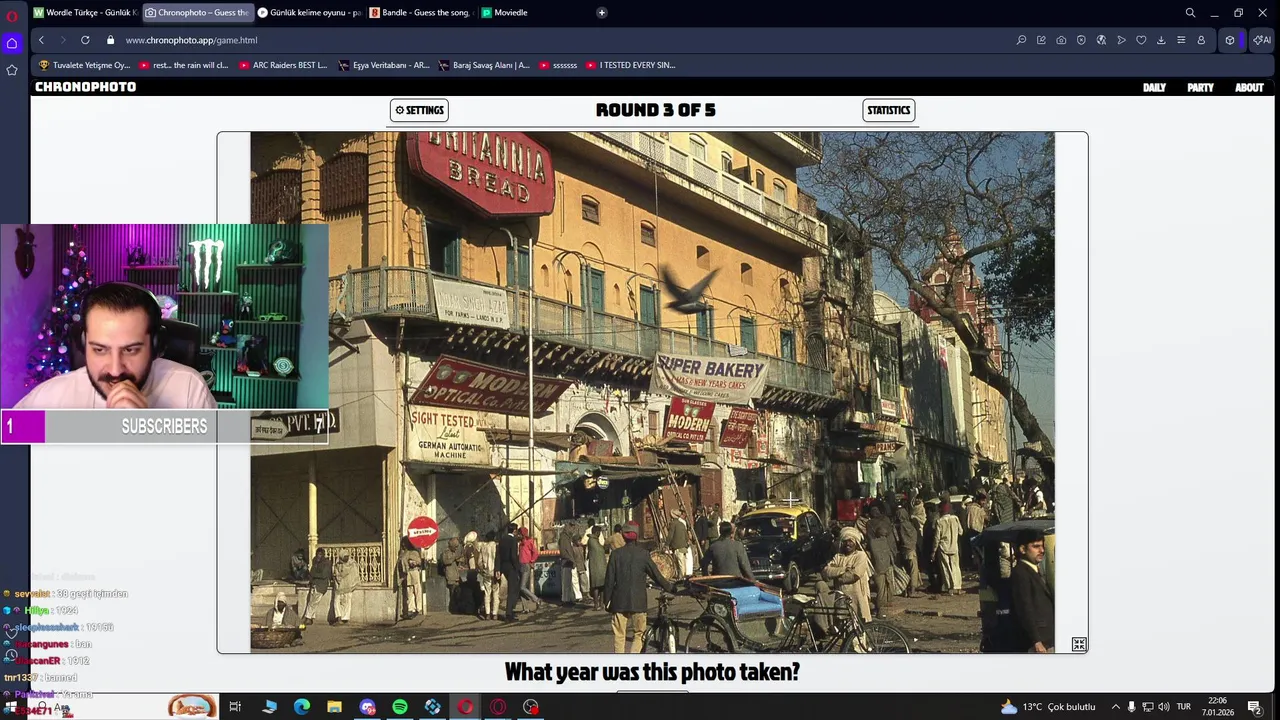The height and width of the screenshot is (720, 1280).
Task: Open the Party menu item
Action: pos(1200,87)
